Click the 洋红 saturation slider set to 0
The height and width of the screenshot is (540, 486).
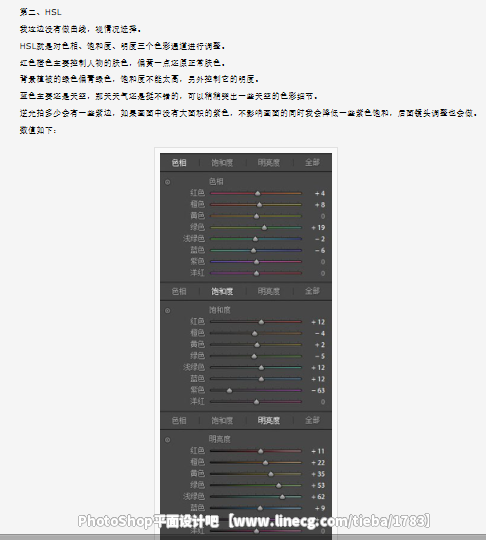pos(256,402)
